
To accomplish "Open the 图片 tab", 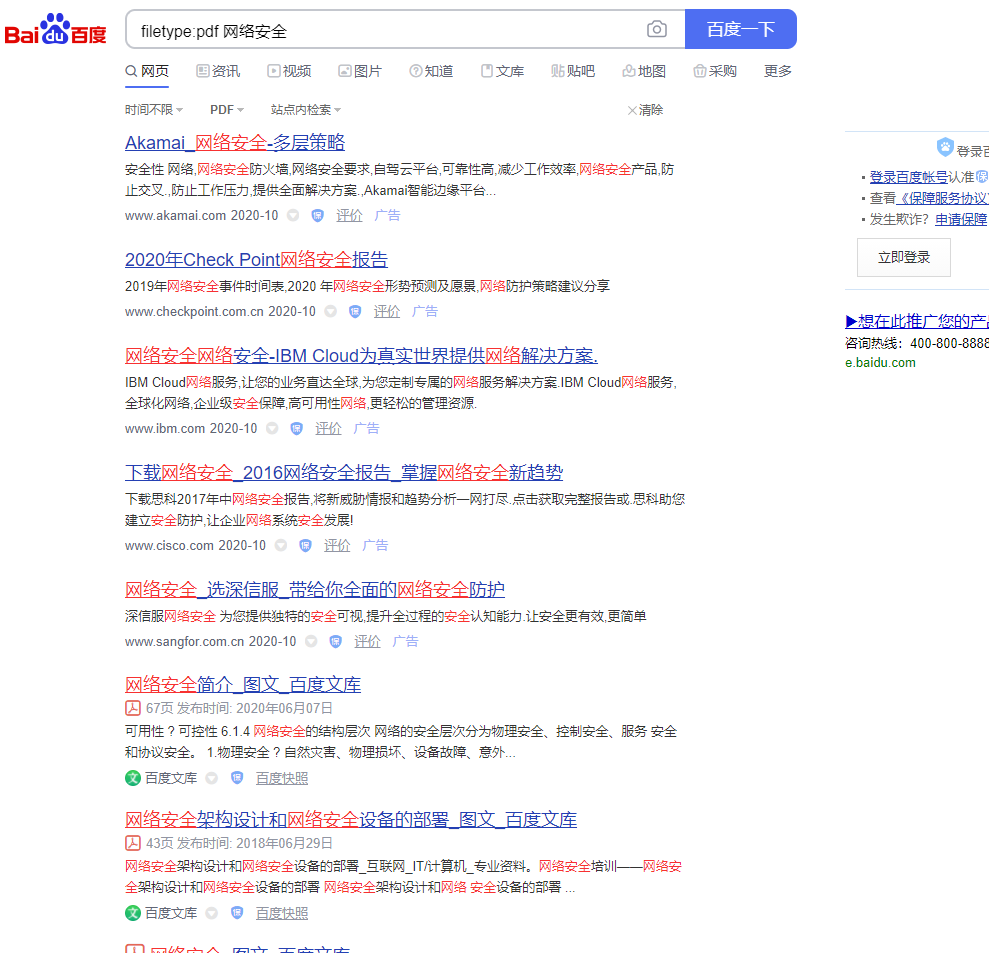I will (x=360, y=71).
